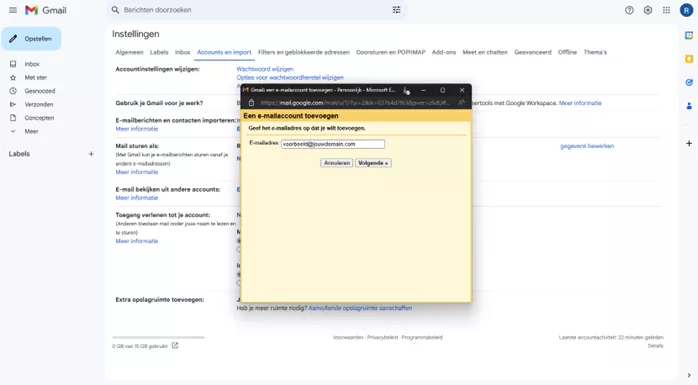Open the Google apps grid icon
The width and height of the screenshot is (698, 385).
click(666, 10)
